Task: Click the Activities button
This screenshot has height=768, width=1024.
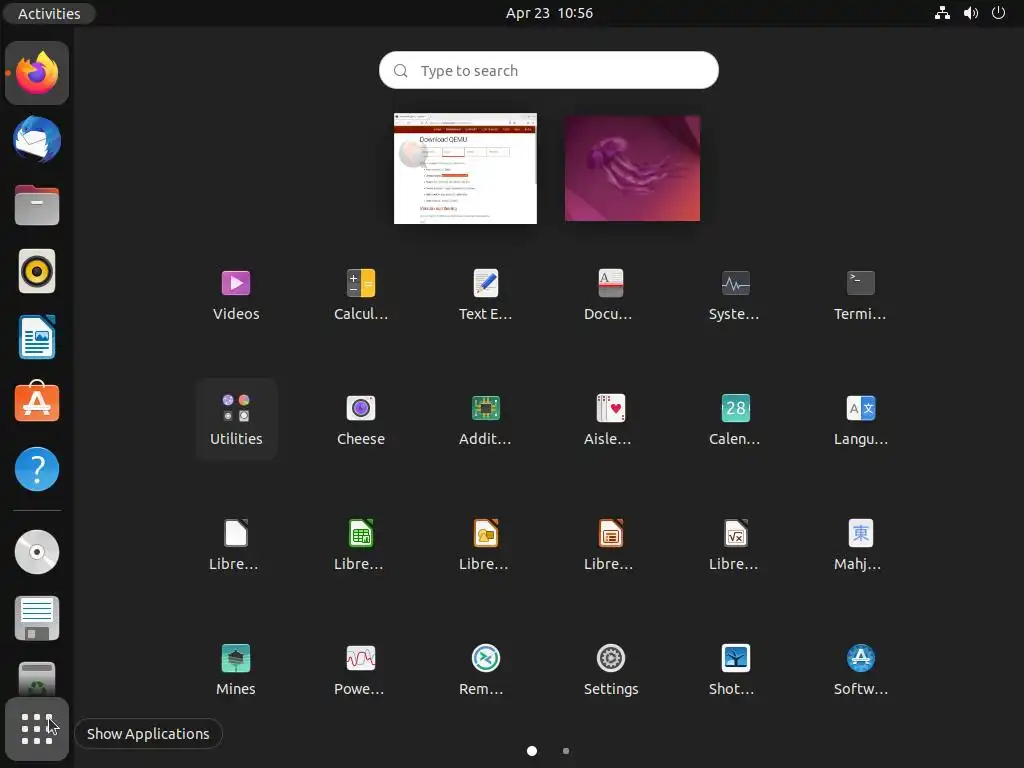Action: pos(49,13)
